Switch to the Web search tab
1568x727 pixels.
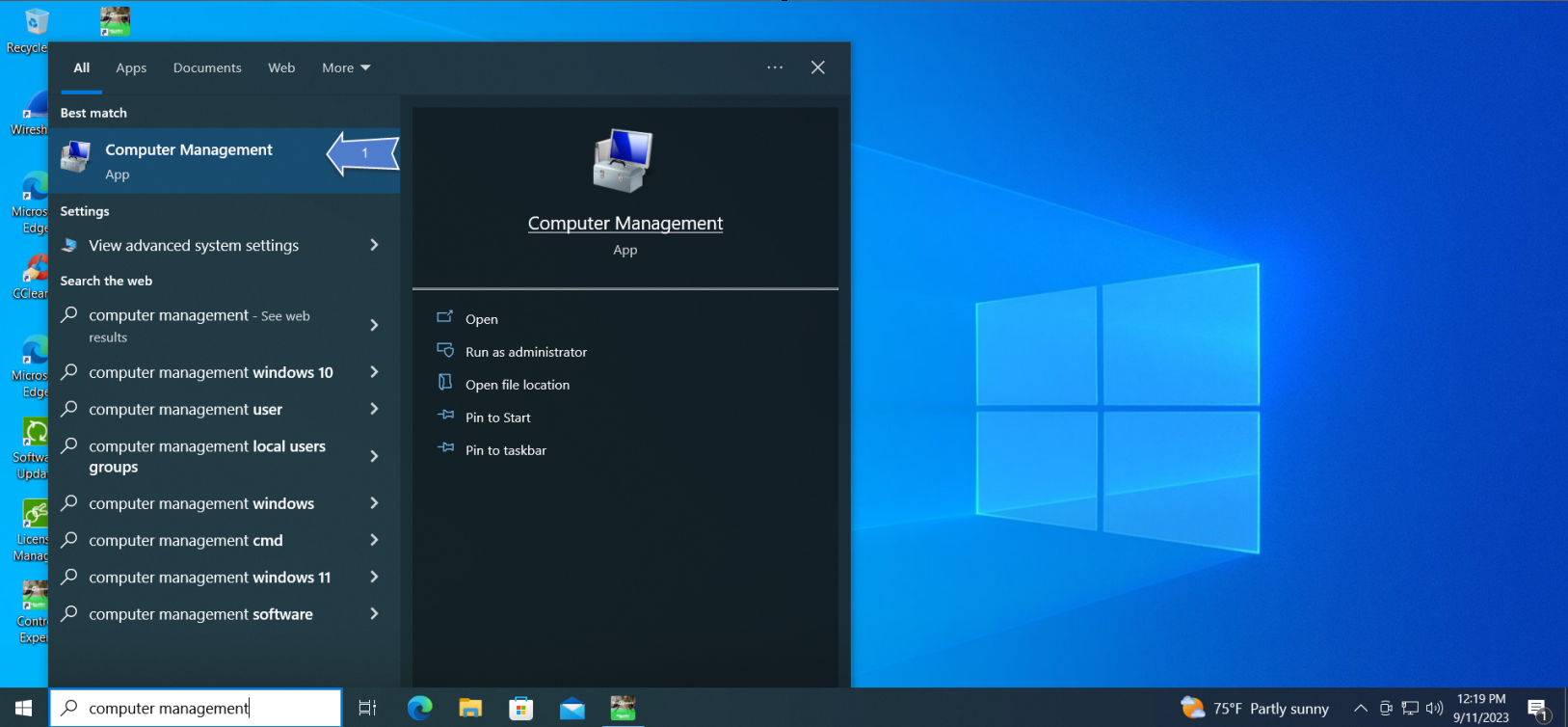pyautogui.click(x=281, y=67)
